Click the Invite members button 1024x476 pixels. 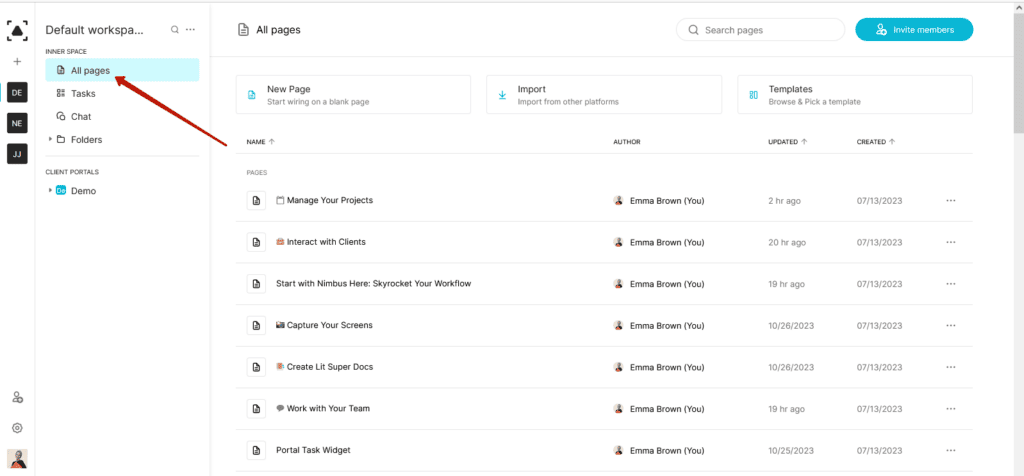913,30
